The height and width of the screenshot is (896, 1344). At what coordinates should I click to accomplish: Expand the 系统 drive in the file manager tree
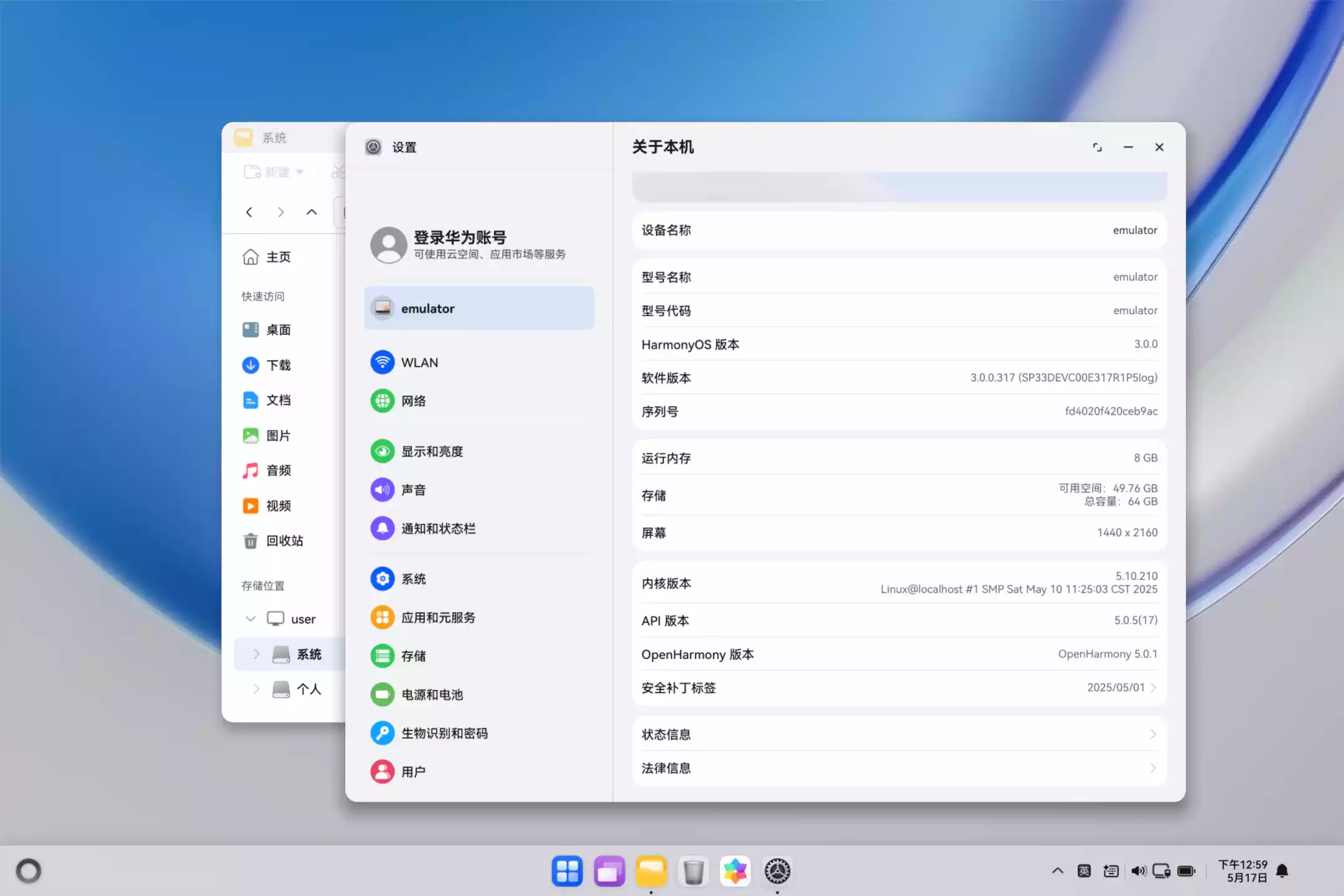pos(256,654)
